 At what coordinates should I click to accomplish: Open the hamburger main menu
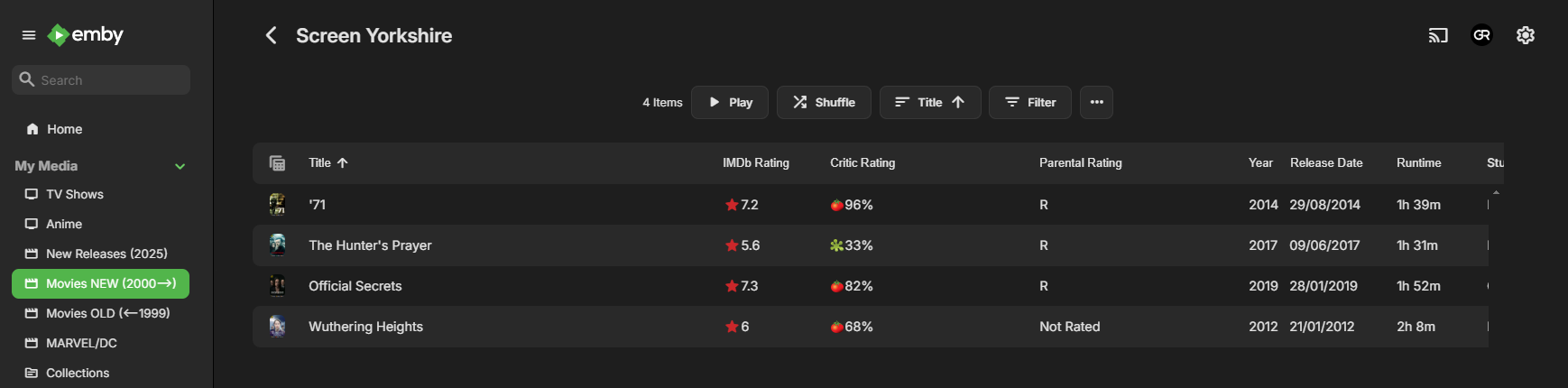click(29, 35)
